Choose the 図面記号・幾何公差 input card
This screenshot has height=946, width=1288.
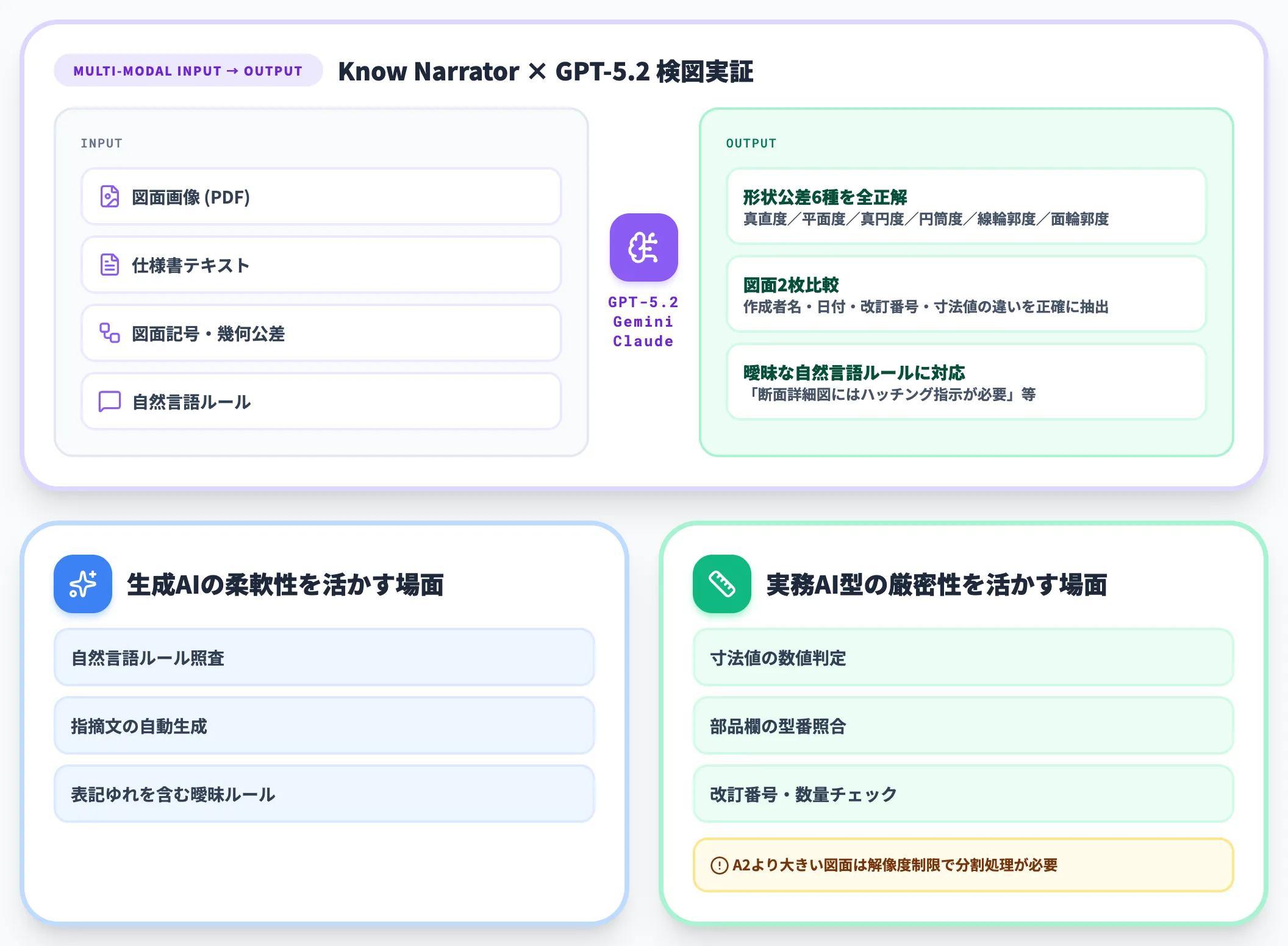[x=321, y=333]
